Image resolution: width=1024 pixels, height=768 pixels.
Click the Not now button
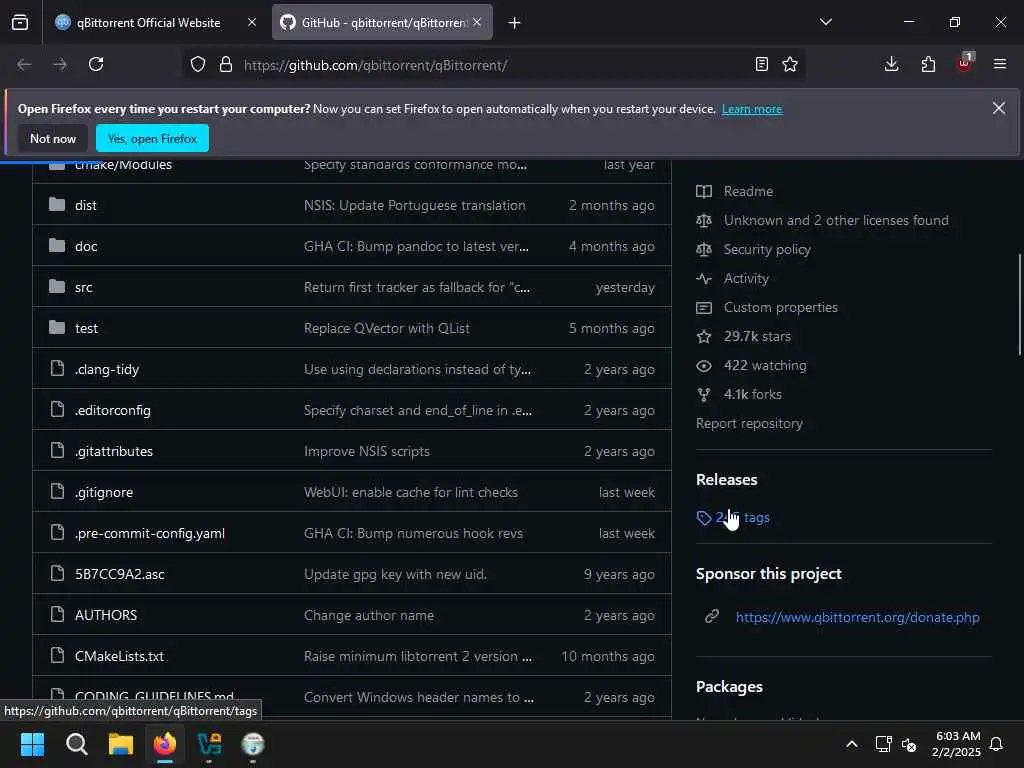pyautogui.click(x=53, y=138)
